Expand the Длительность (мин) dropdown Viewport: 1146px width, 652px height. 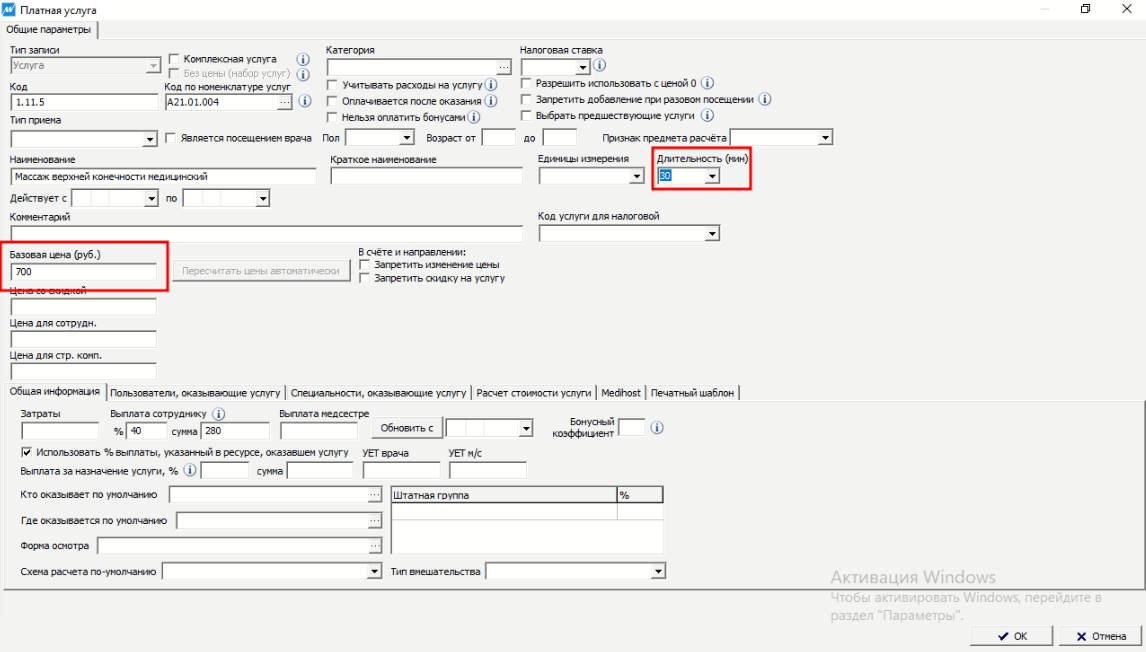pyautogui.click(x=711, y=177)
